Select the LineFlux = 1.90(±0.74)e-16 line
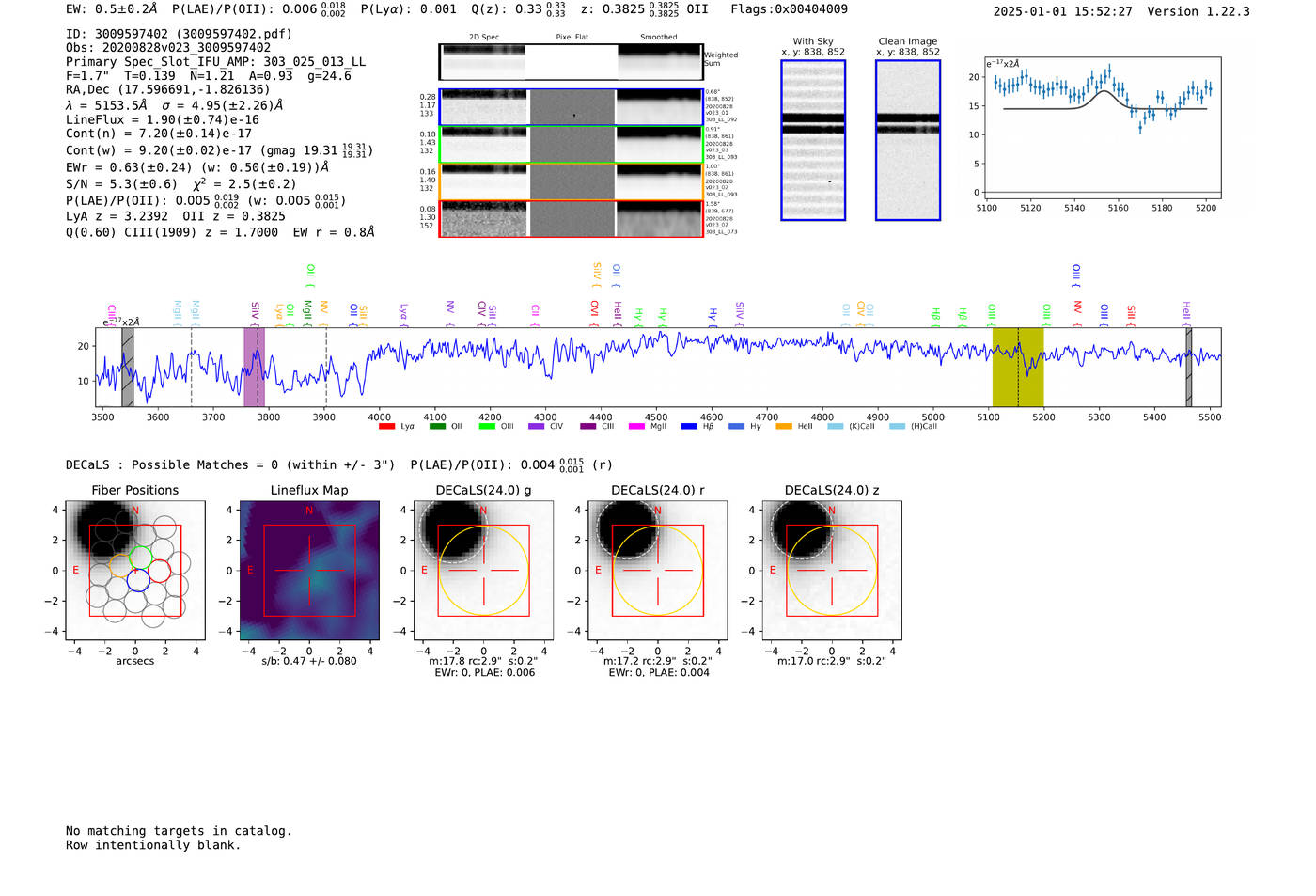The image size is (1316, 896). click(x=163, y=120)
